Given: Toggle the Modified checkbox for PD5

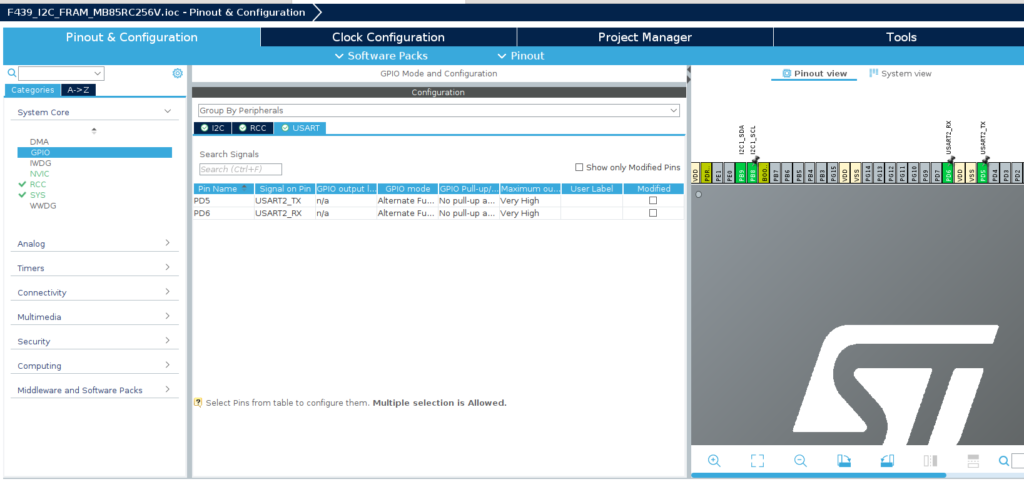Looking at the screenshot, I should (652, 201).
